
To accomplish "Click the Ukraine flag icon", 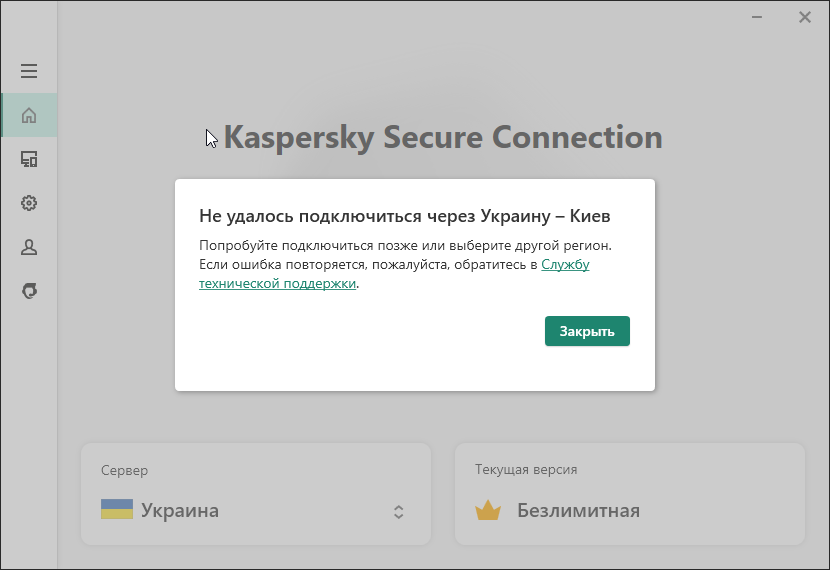I will [117, 510].
